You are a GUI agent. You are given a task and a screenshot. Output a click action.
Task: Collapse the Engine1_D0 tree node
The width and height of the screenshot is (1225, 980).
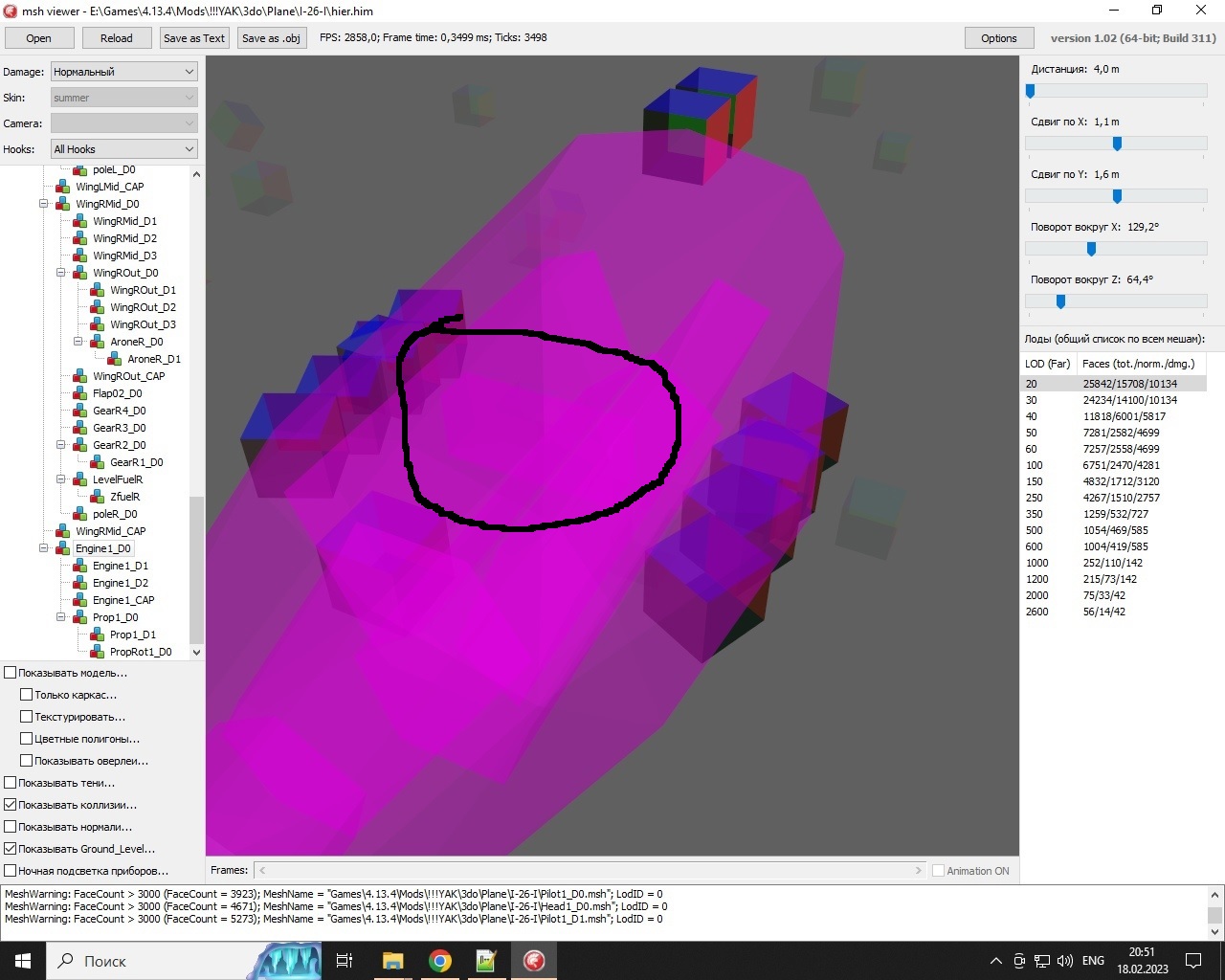click(44, 548)
